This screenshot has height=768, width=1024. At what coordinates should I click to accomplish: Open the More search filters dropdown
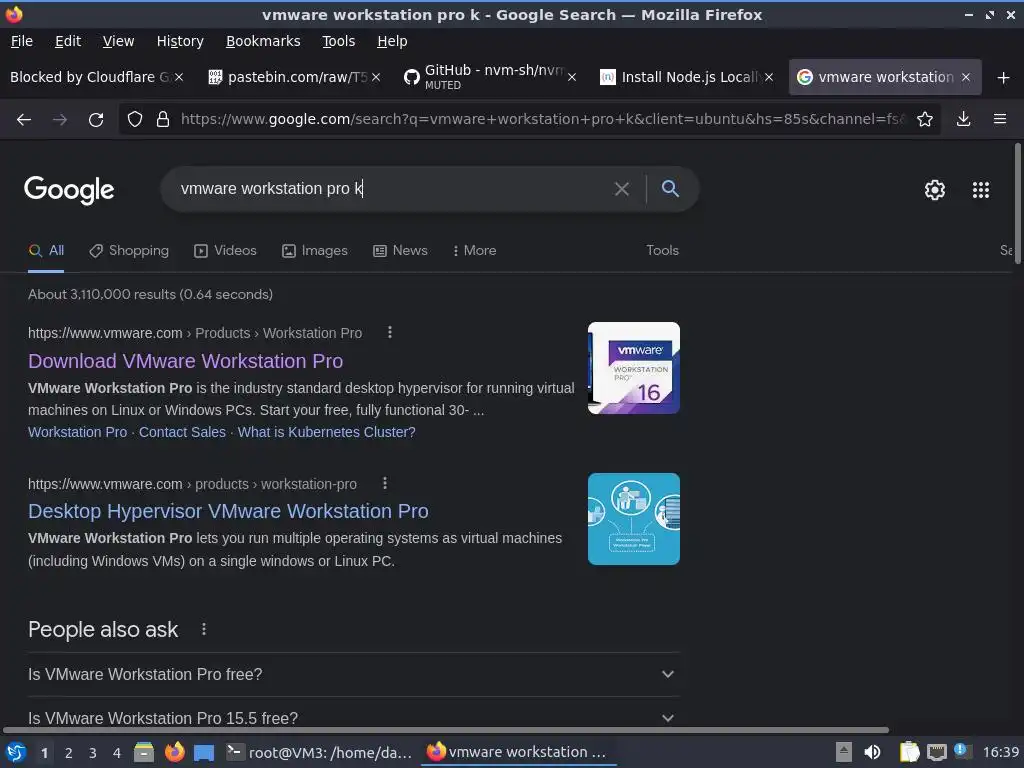(x=475, y=251)
